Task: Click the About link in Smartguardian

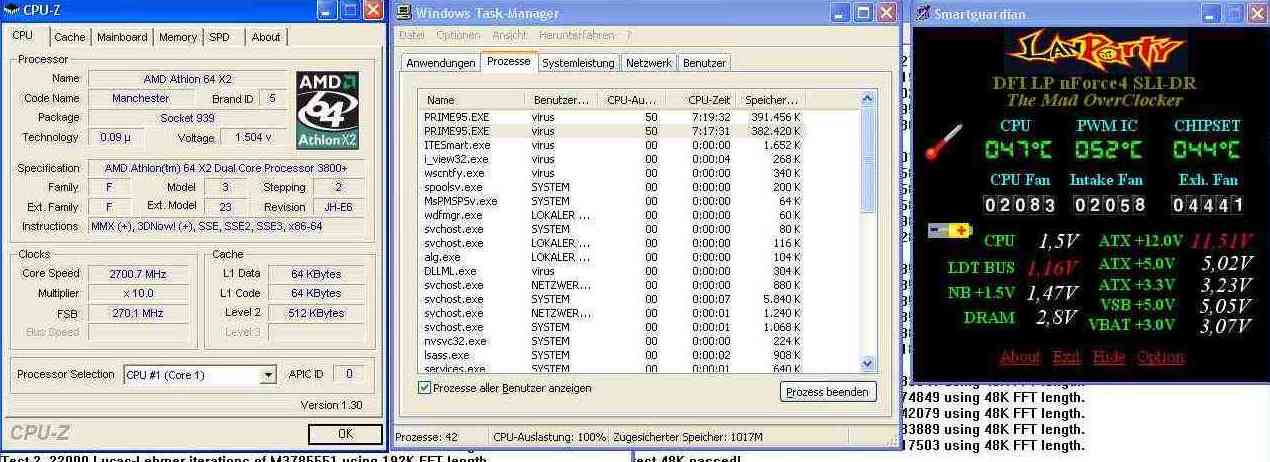Action: tap(1020, 357)
